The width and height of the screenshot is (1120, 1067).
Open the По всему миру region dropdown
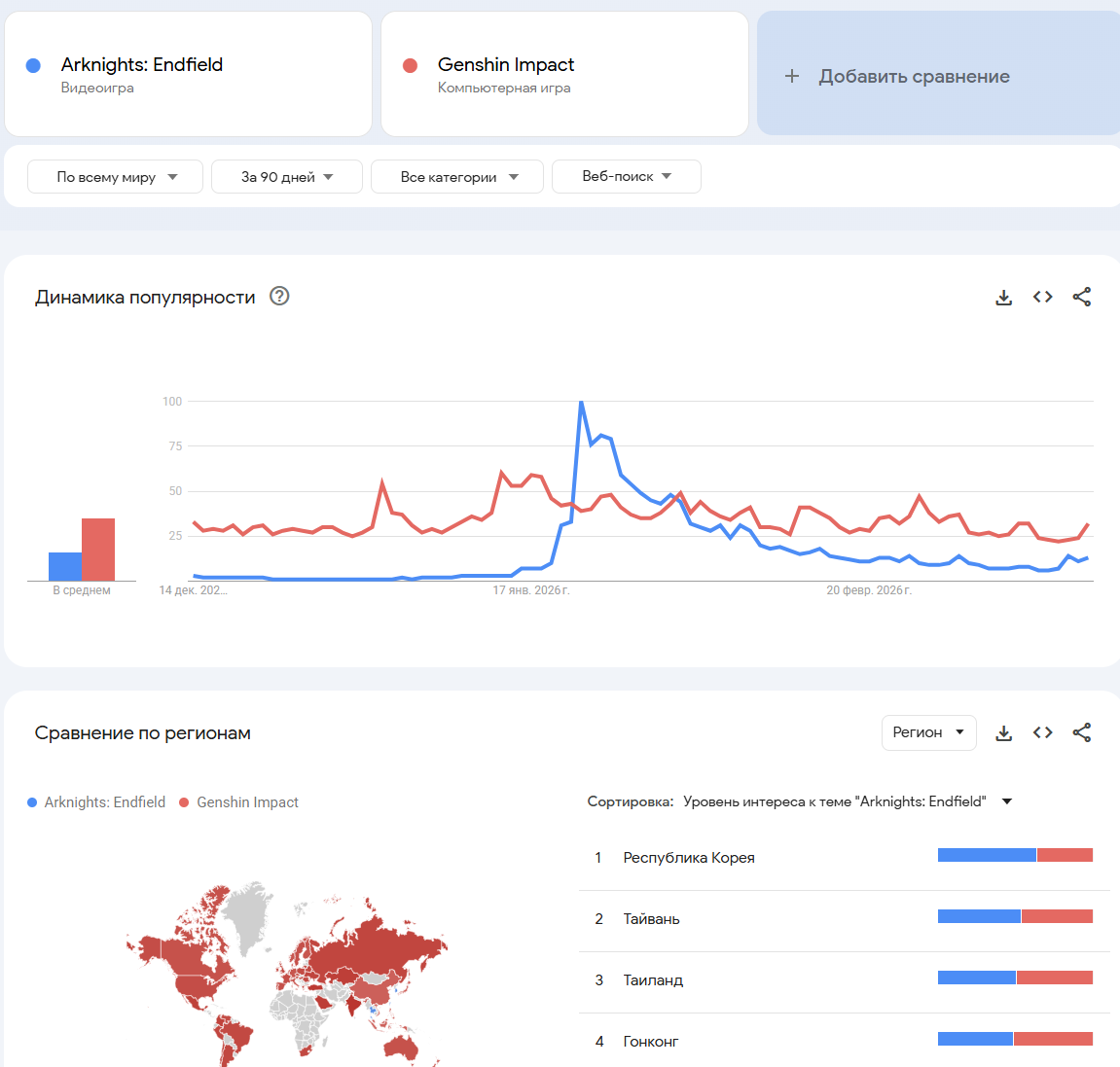click(116, 177)
